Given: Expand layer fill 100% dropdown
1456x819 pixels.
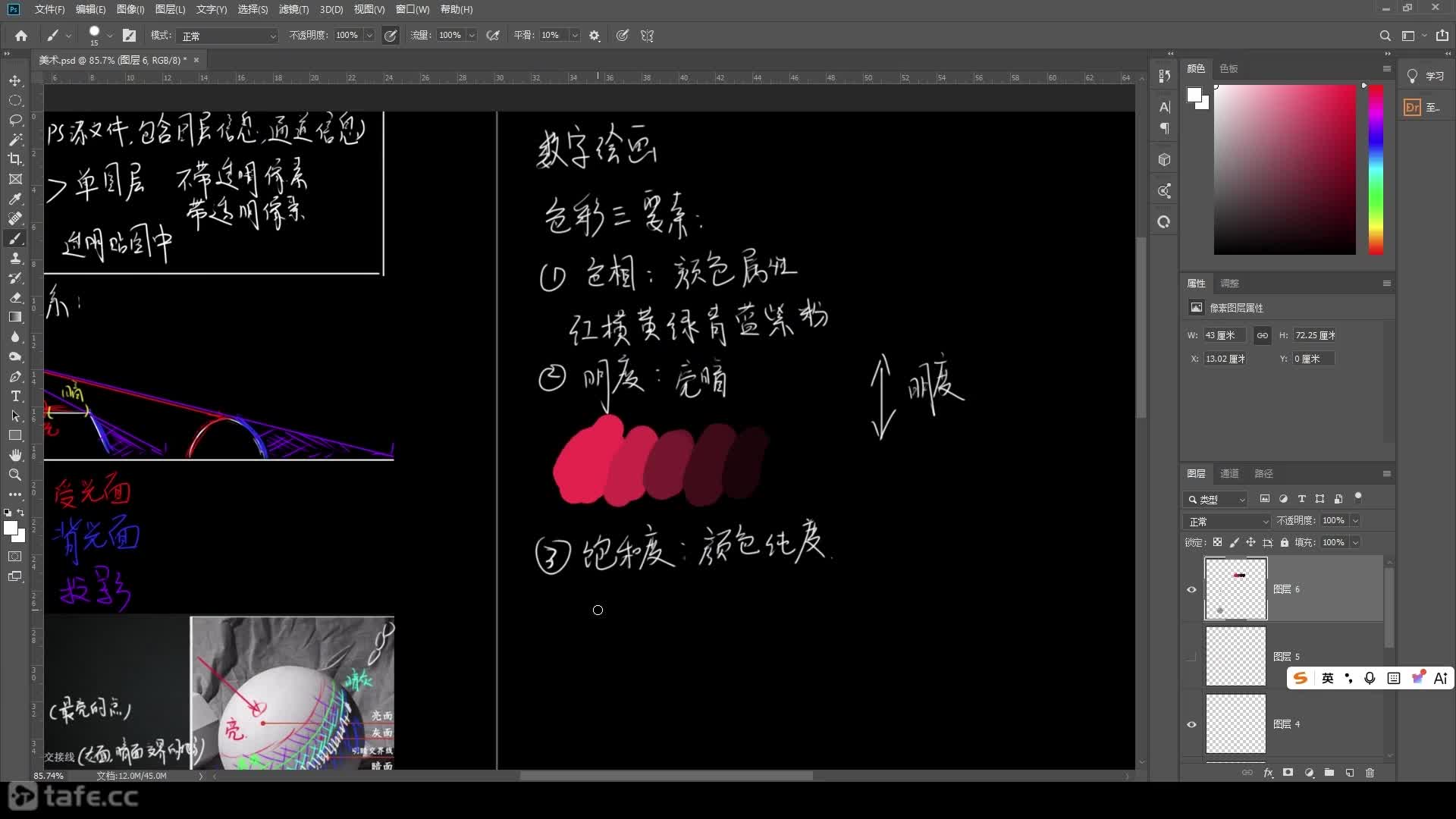Looking at the screenshot, I should [1355, 542].
